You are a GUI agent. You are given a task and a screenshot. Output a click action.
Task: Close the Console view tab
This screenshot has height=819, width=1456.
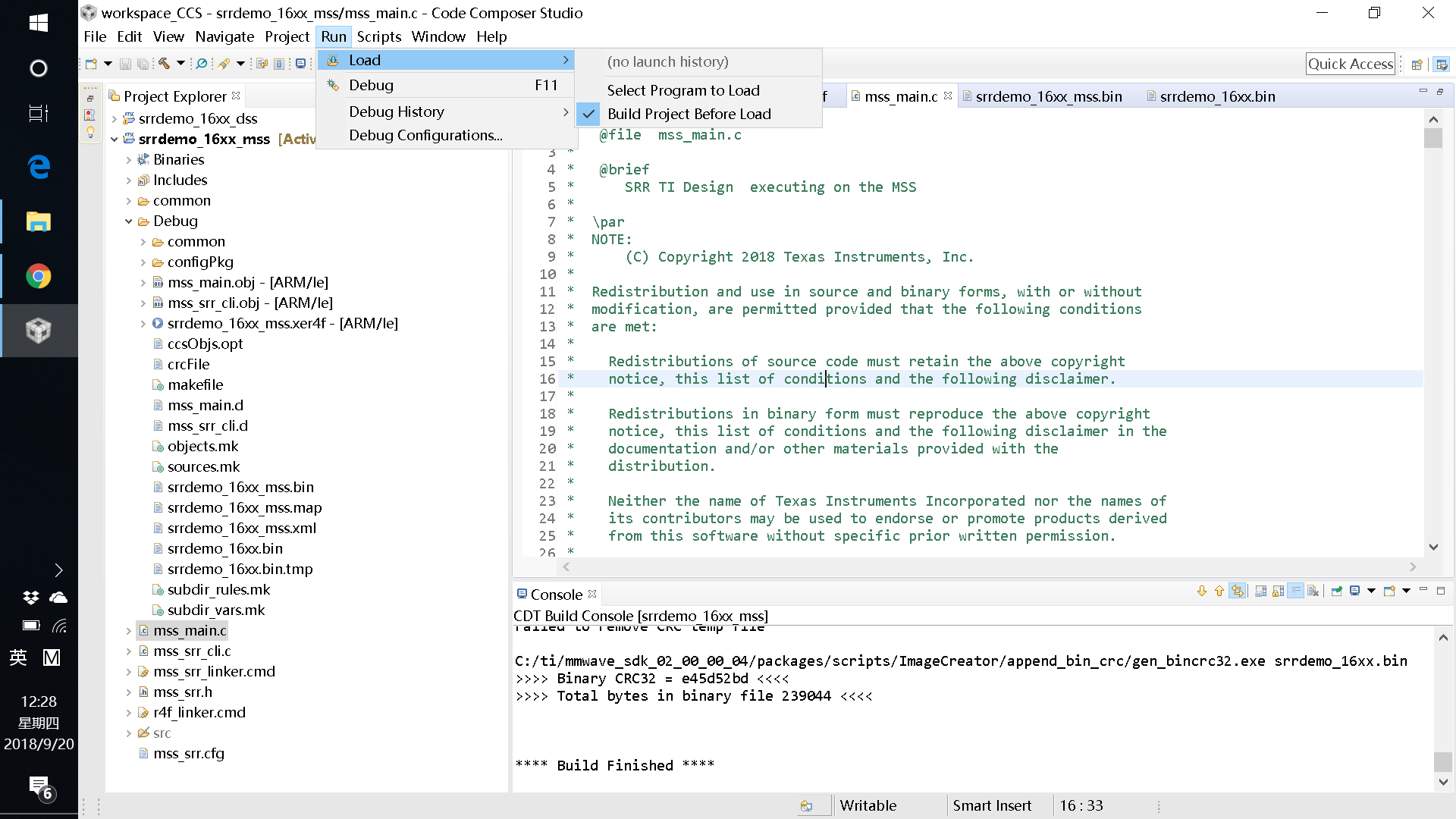pos(592,594)
